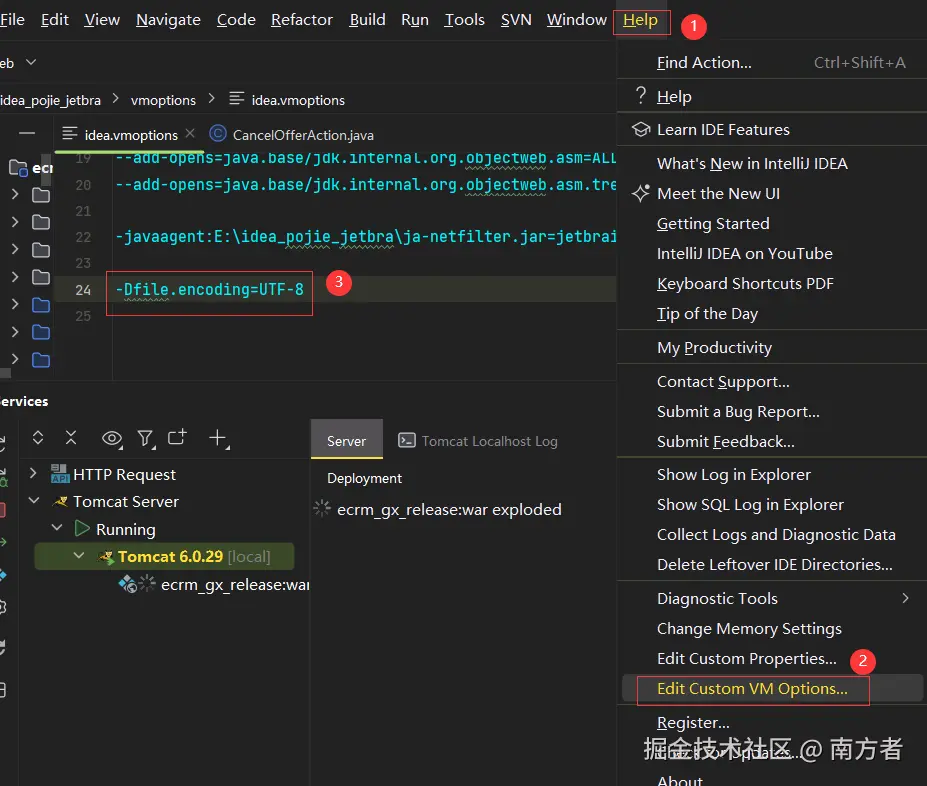Choose Delete Leftover IDE Directories...
Screen dimensions: 927x786
[772, 564]
